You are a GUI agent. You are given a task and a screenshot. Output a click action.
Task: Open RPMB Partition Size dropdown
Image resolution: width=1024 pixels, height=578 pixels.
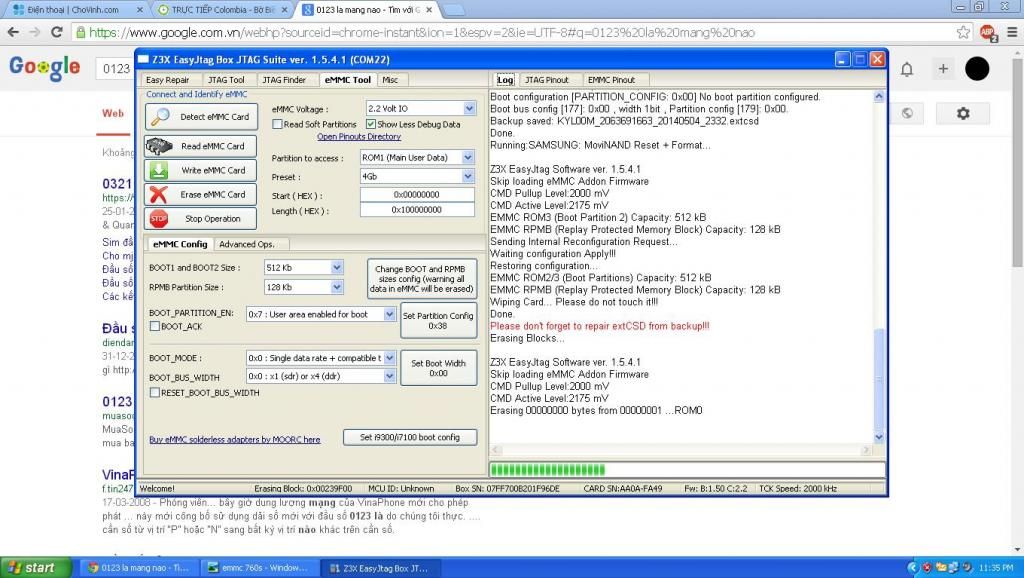click(x=336, y=287)
